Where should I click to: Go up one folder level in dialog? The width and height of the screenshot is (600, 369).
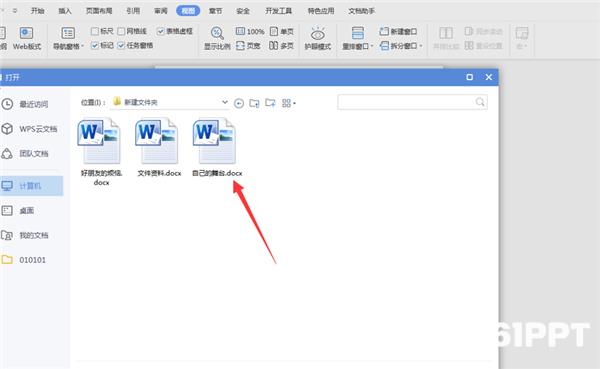coord(254,103)
